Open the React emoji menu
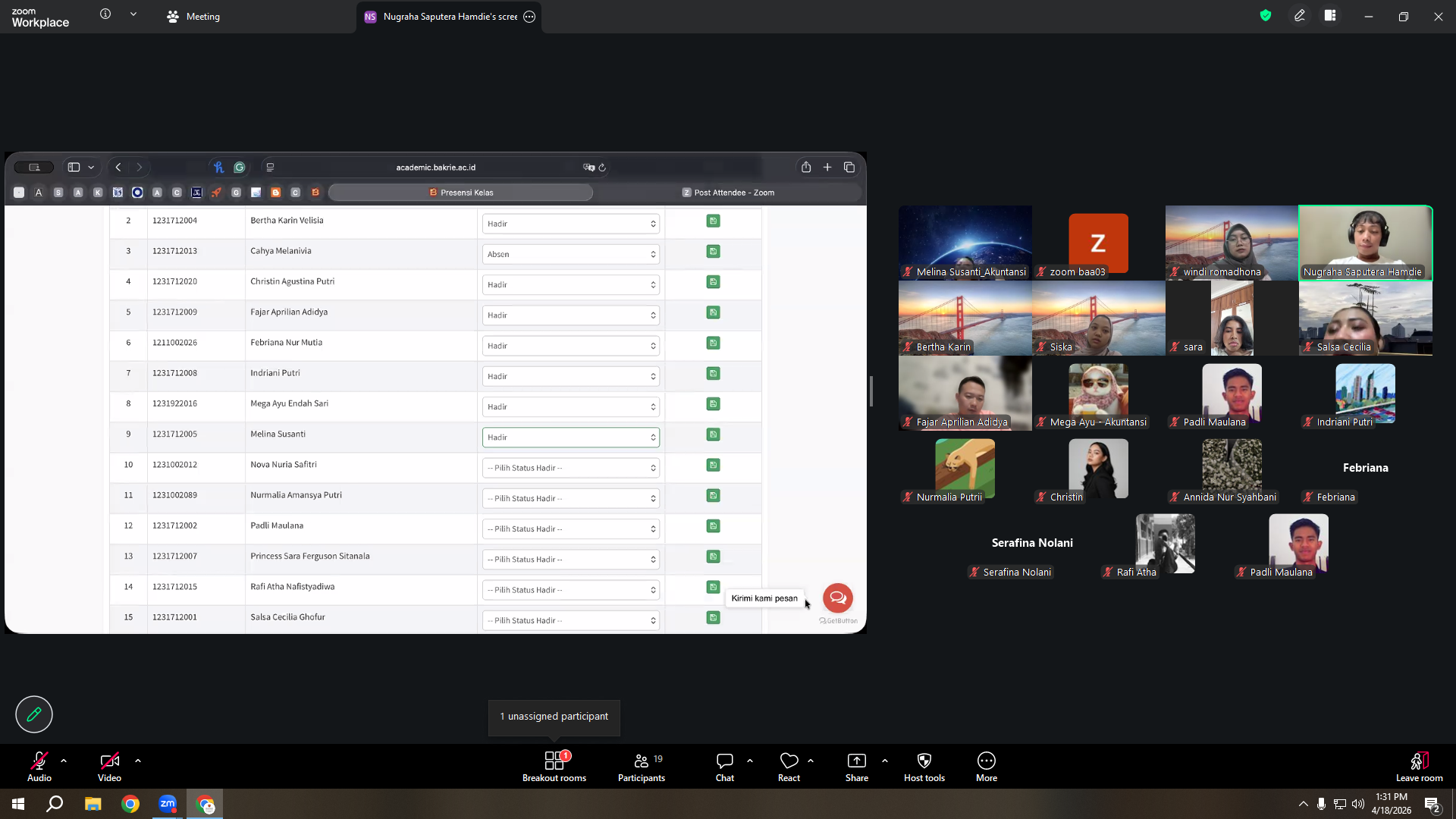The width and height of the screenshot is (1456, 819). 789,767
